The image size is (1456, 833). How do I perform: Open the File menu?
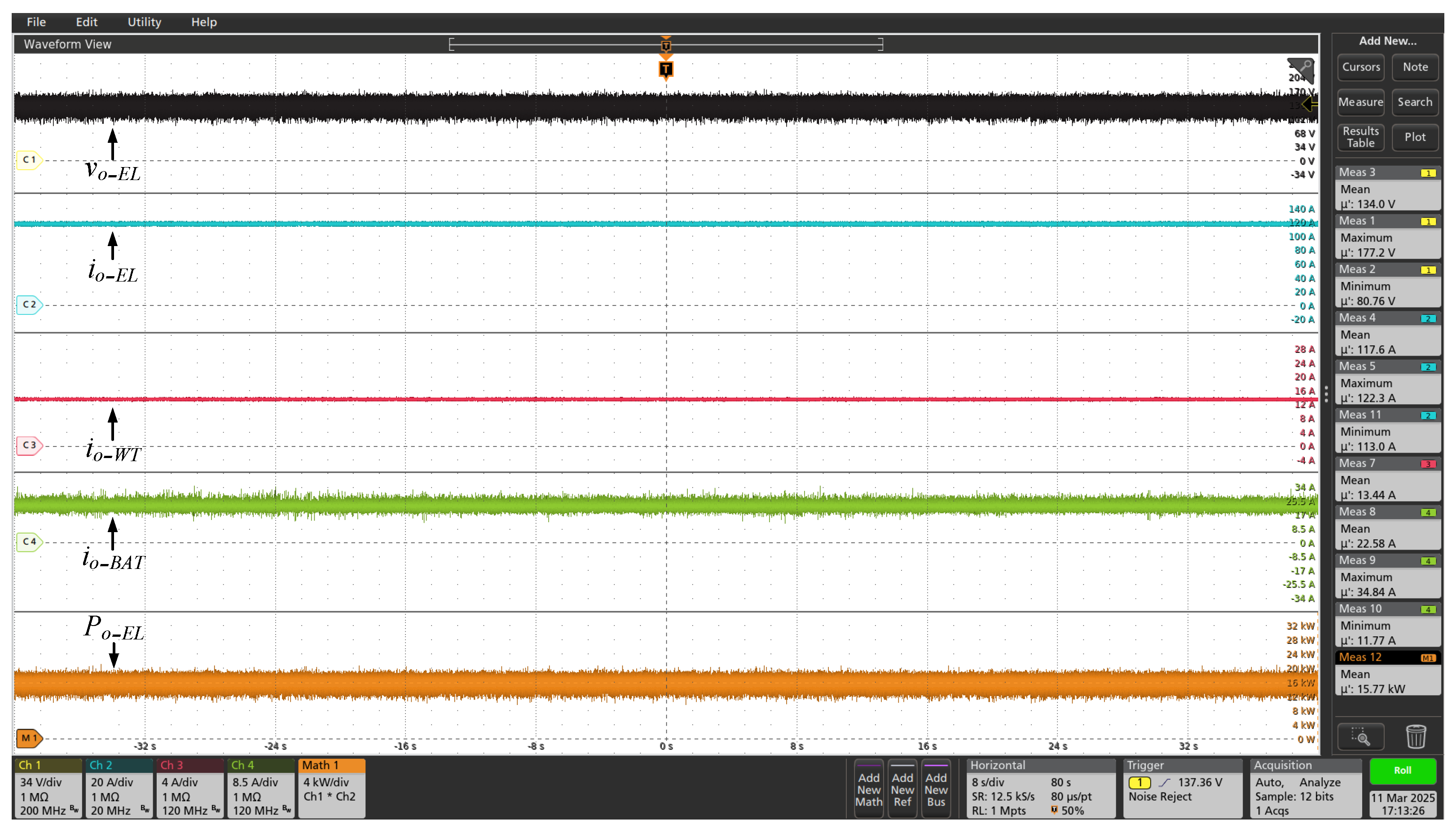[x=36, y=22]
